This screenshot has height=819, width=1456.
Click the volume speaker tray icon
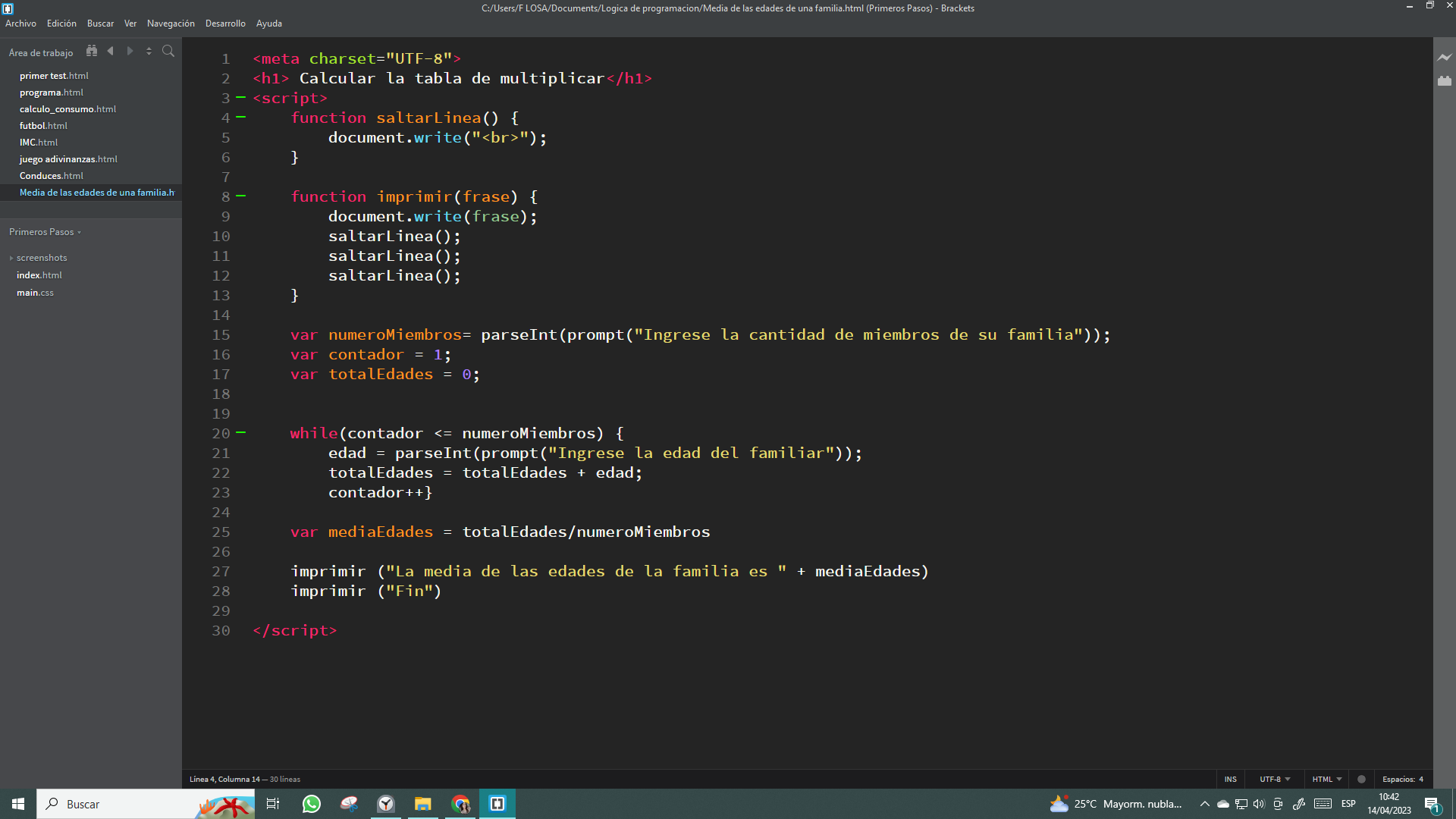pyautogui.click(x=1259, y=804)
